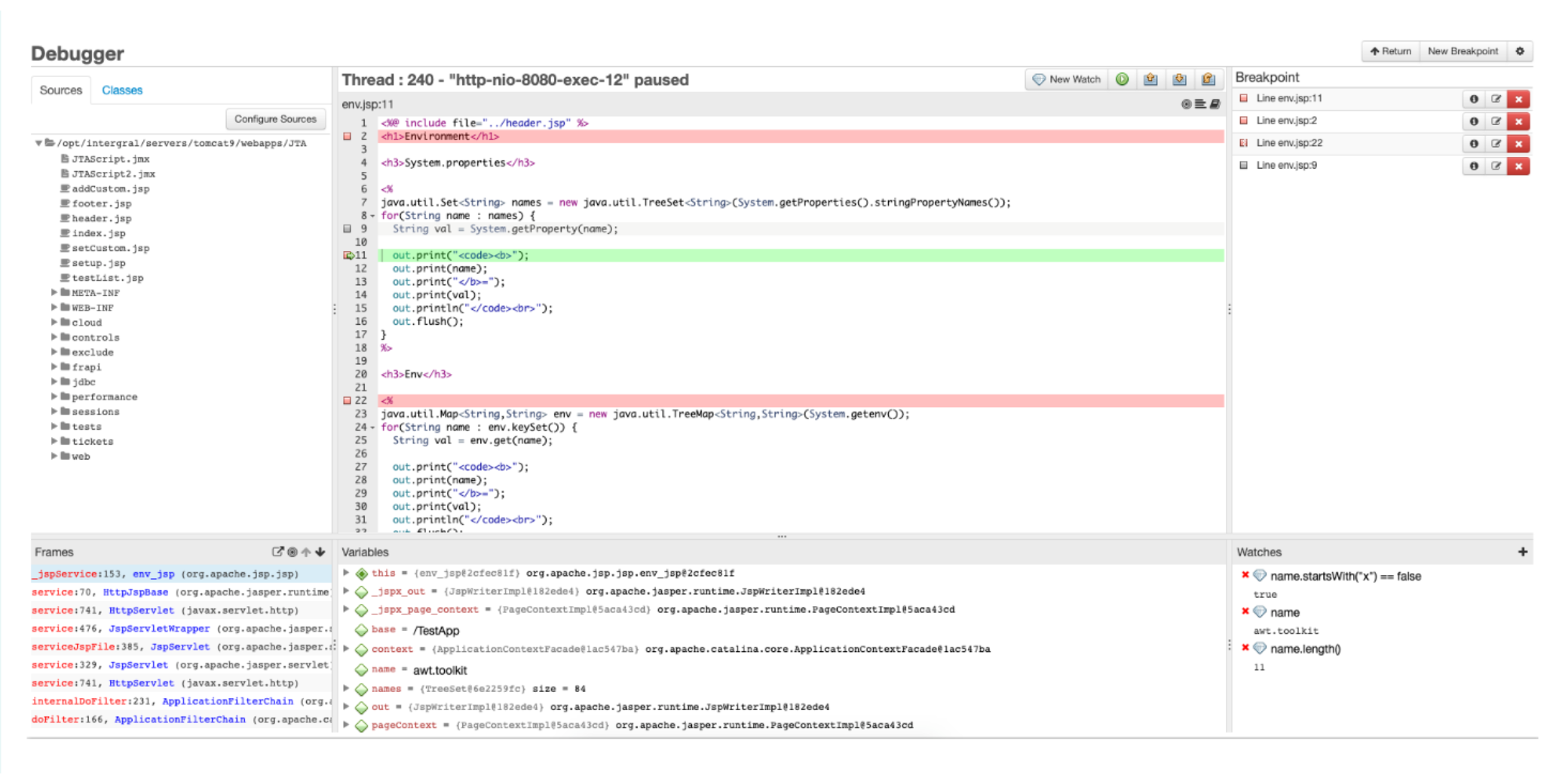Screen dimensions: 1553x784
Task: Click the book icon in source header
Action: coord(1215,104)
